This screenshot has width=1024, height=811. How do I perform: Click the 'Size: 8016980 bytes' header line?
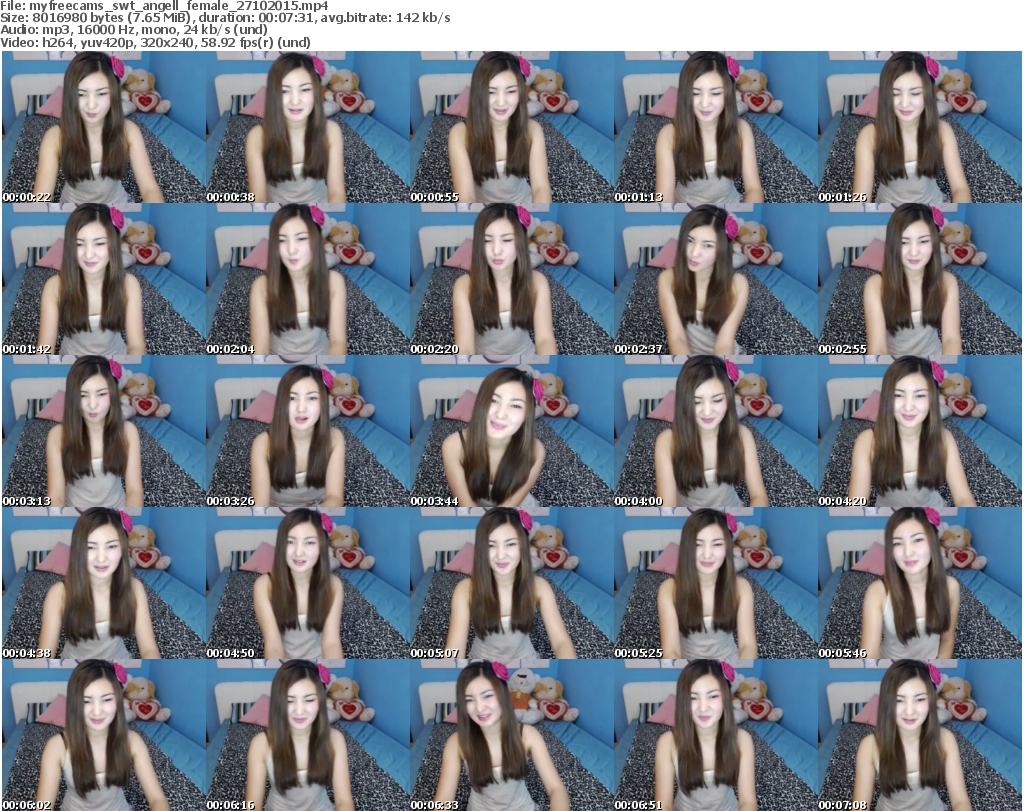click(225, 18)
